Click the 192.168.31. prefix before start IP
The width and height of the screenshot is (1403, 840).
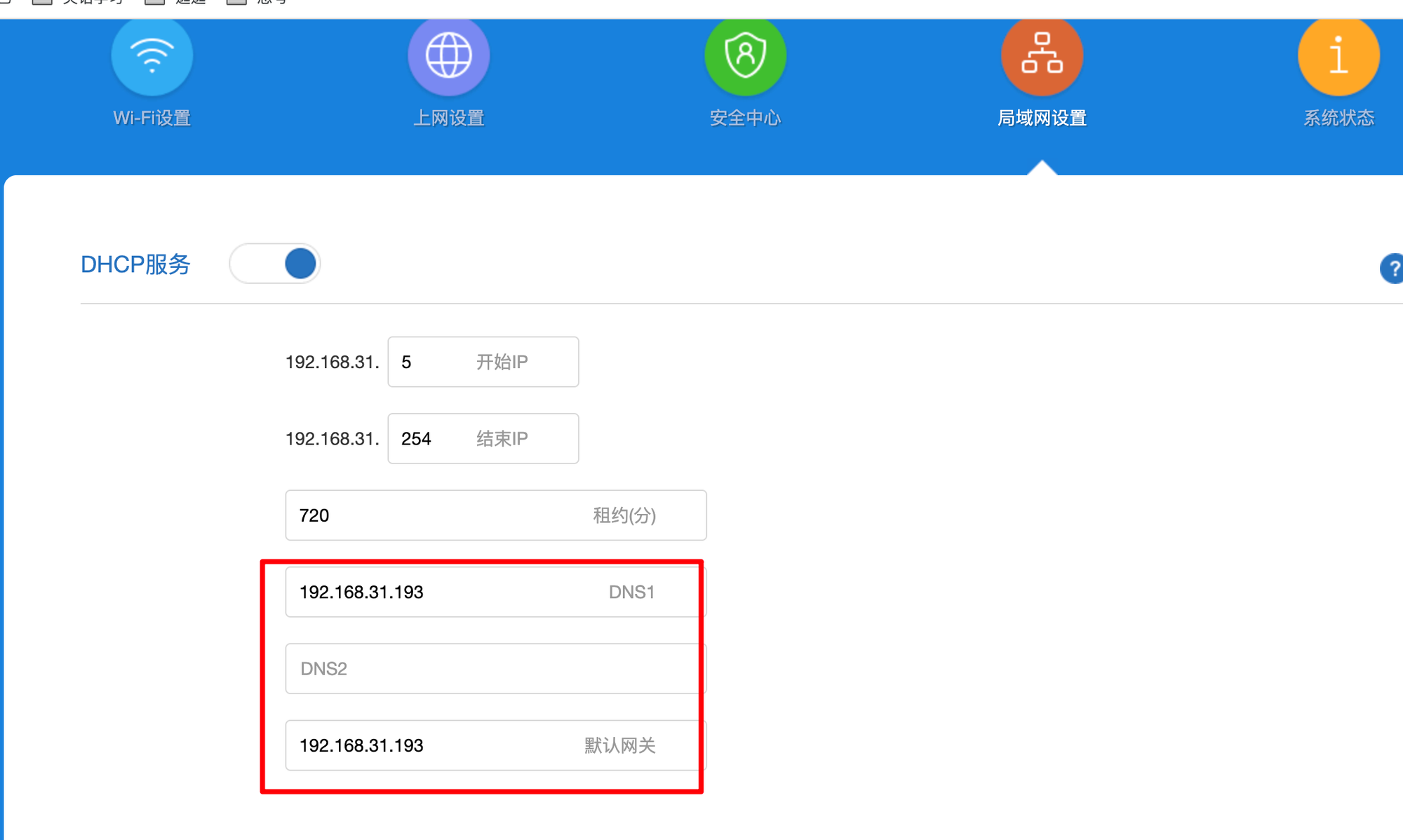333,363
